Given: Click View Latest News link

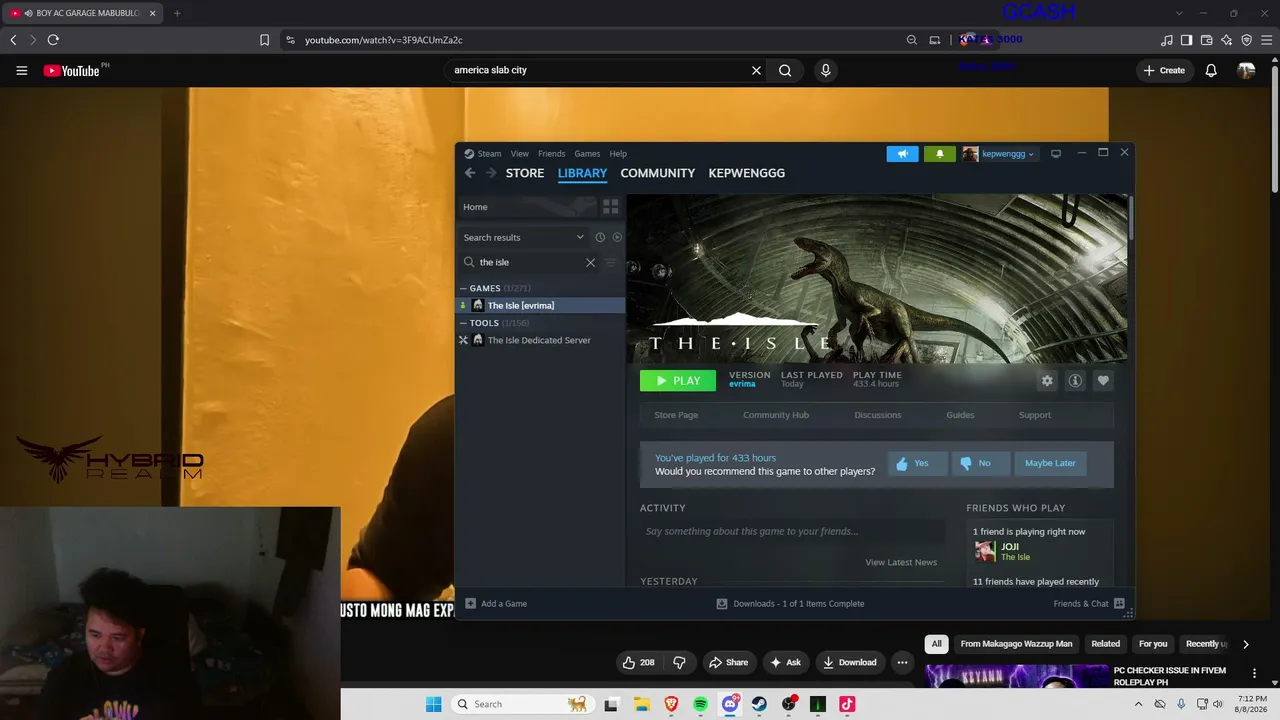Looking at the screenshot, I should [901, 562].
